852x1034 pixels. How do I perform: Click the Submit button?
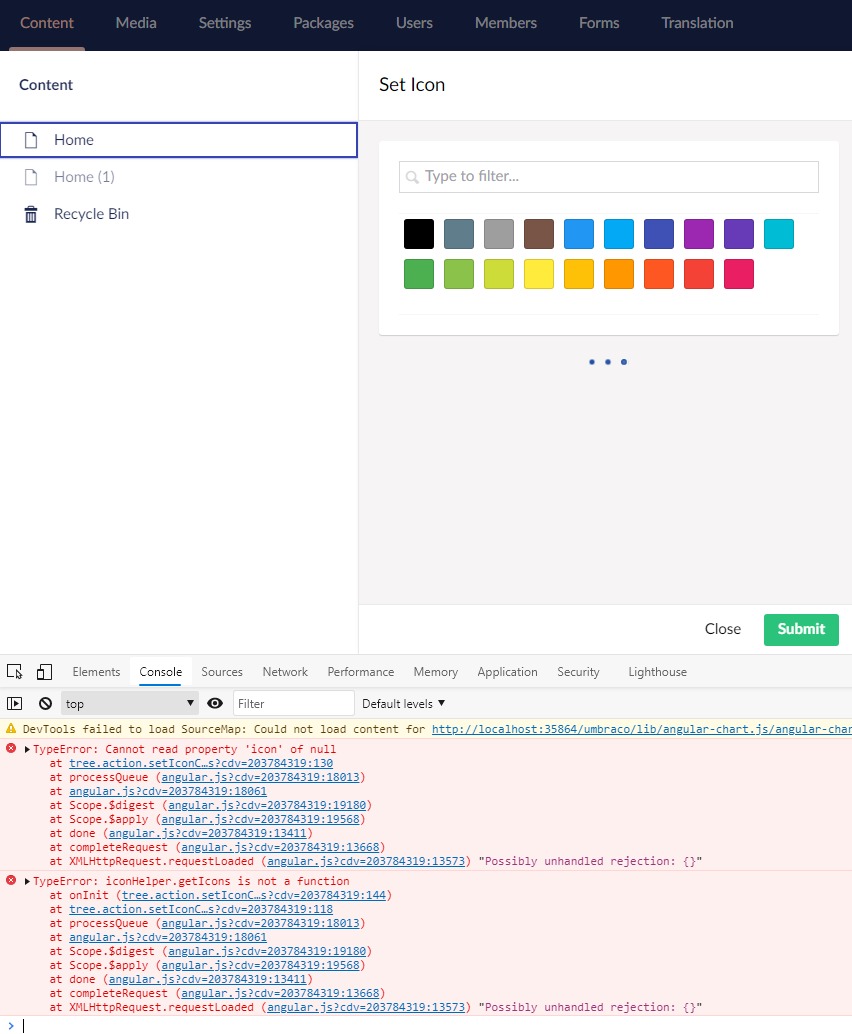click(x=800, y=629)
